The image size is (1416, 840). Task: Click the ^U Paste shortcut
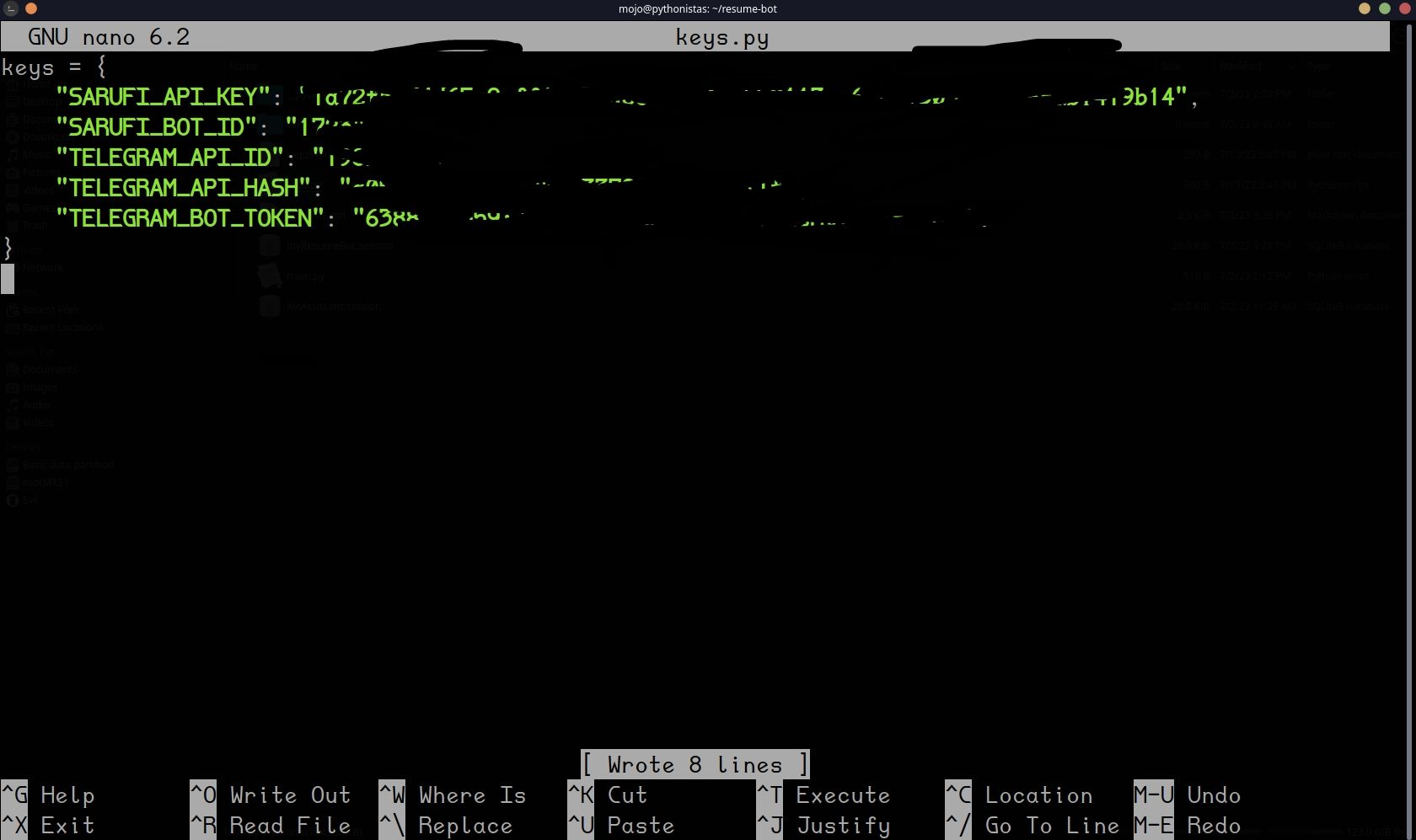coord(621,826)
